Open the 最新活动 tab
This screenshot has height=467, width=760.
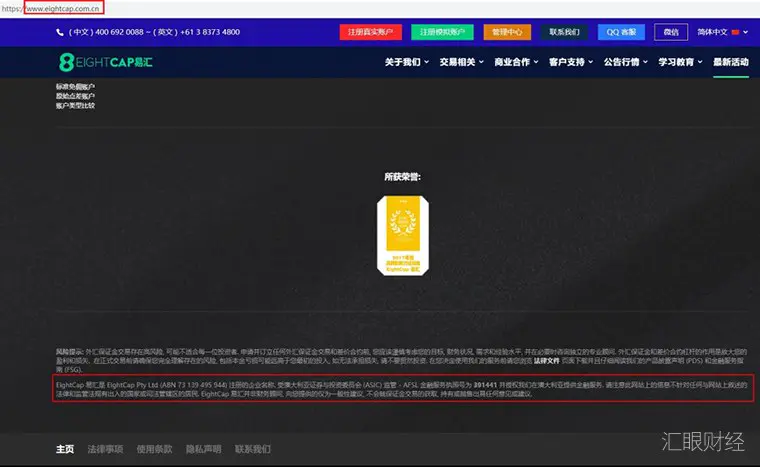pos(731,62)
